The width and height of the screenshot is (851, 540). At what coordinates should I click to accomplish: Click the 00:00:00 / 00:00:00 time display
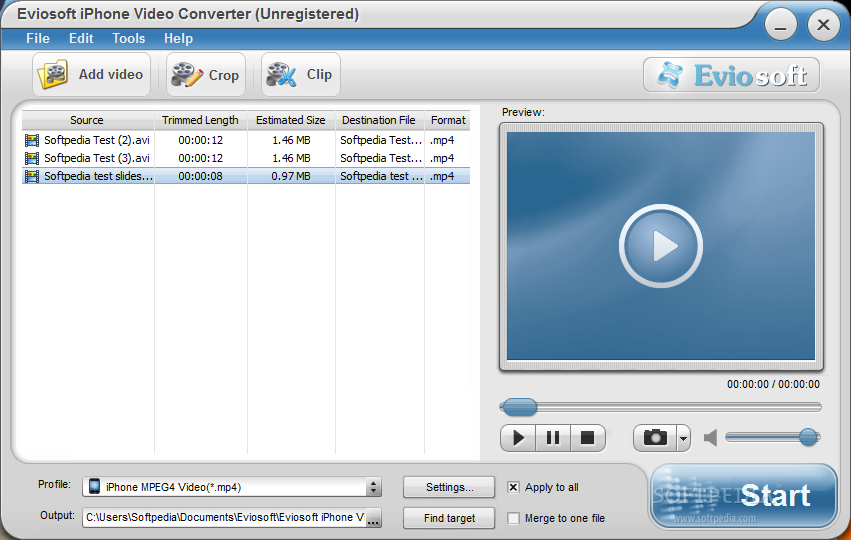[x=773, y=384]
